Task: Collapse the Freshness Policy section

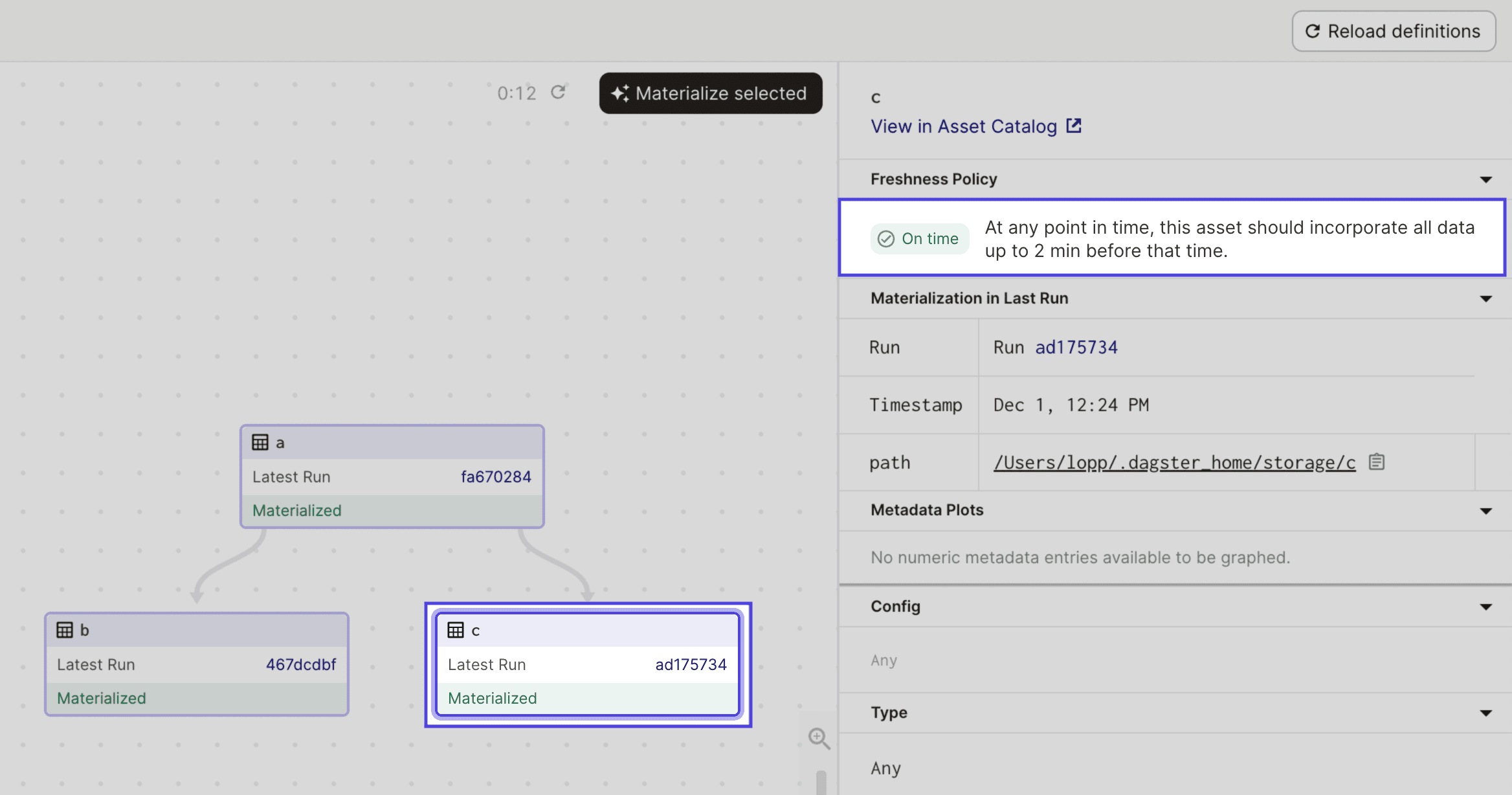Action: pos(1486,179)
